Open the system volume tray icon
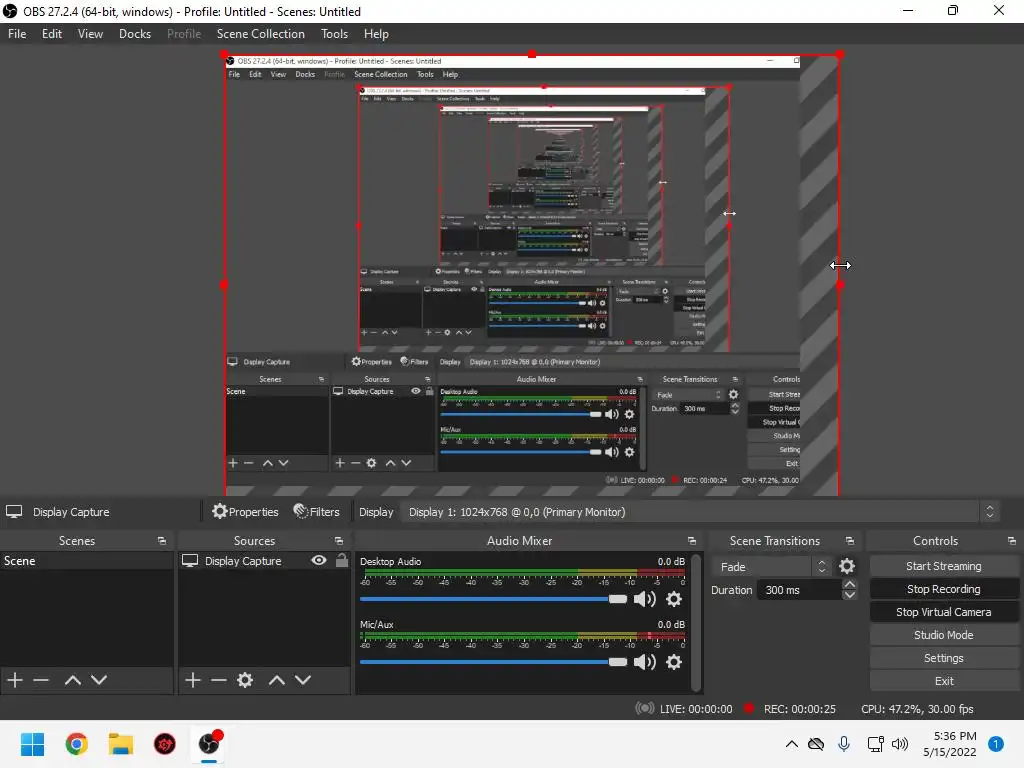Viewport: 1024px width, 768px height. (x=900, y=744)
